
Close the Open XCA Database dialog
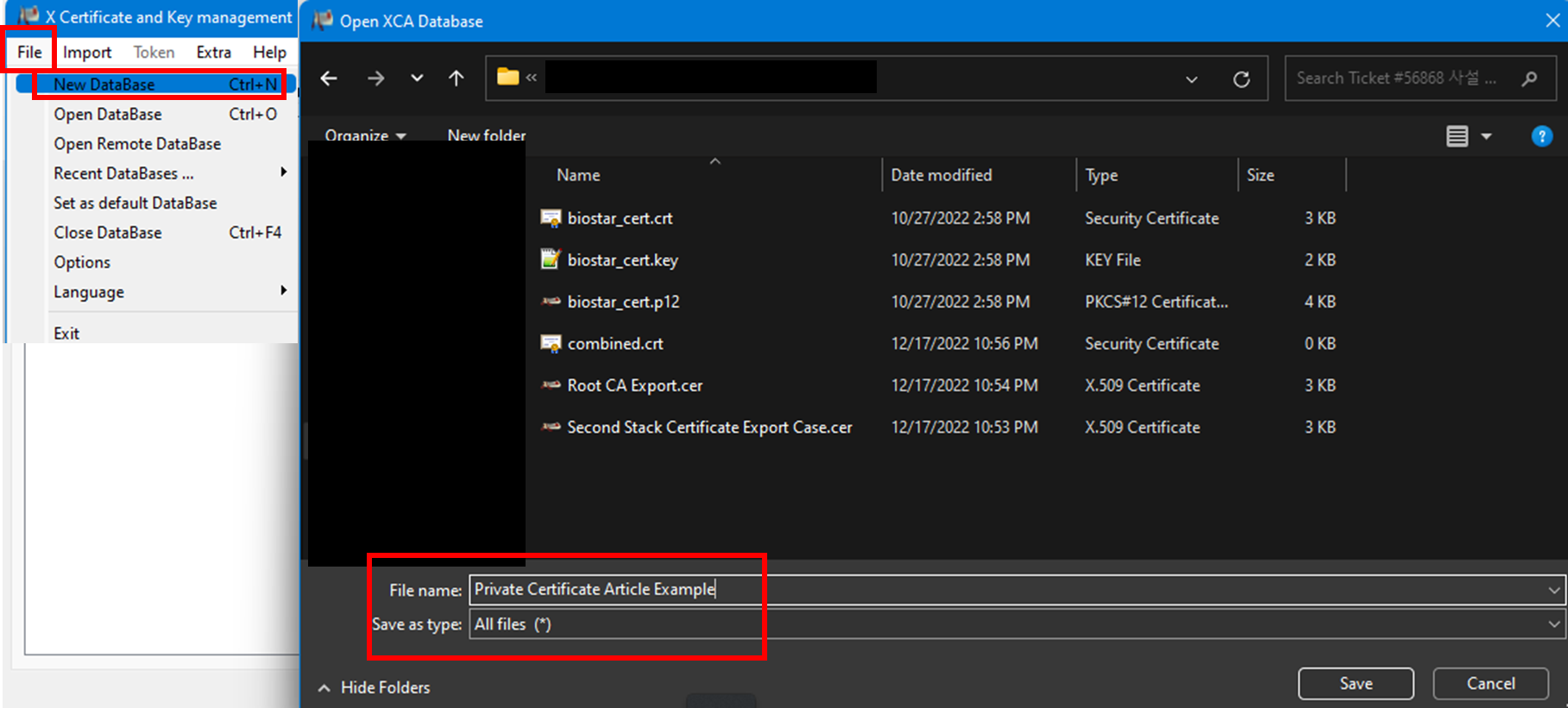pos(1552,21)
